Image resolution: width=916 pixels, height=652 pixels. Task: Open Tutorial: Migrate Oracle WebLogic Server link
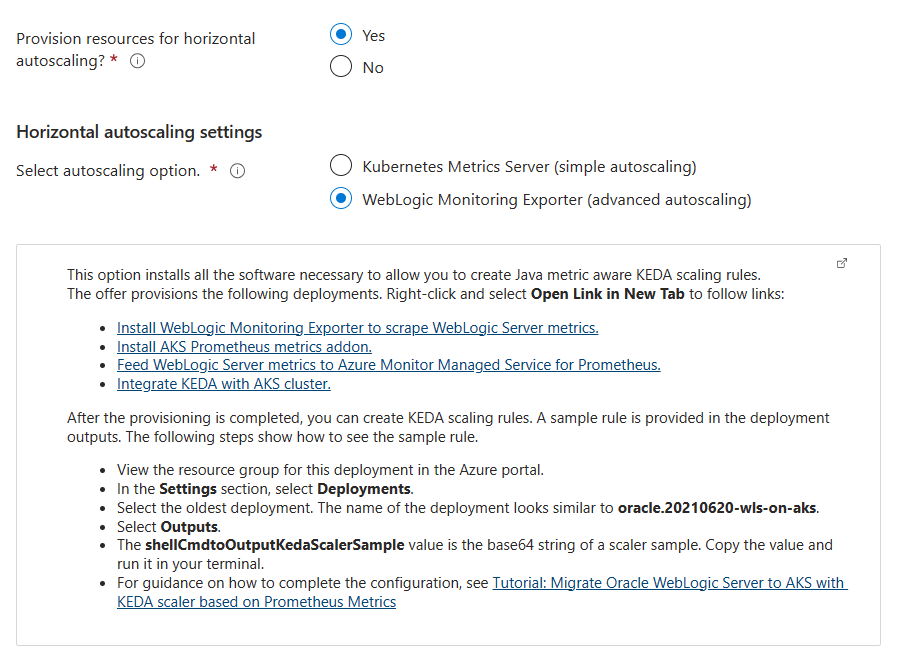tap(482, 592)
